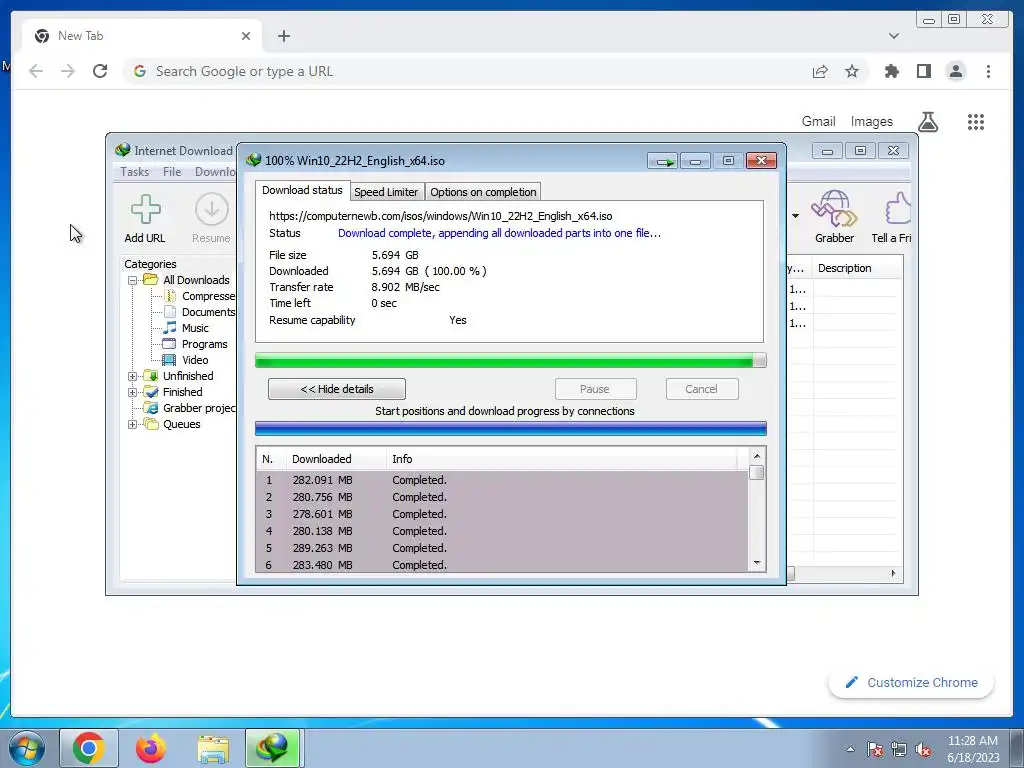The image size is (1024, 768).
Task: Launch Firefox from the taskbar
Action: [x=151, y=749]
